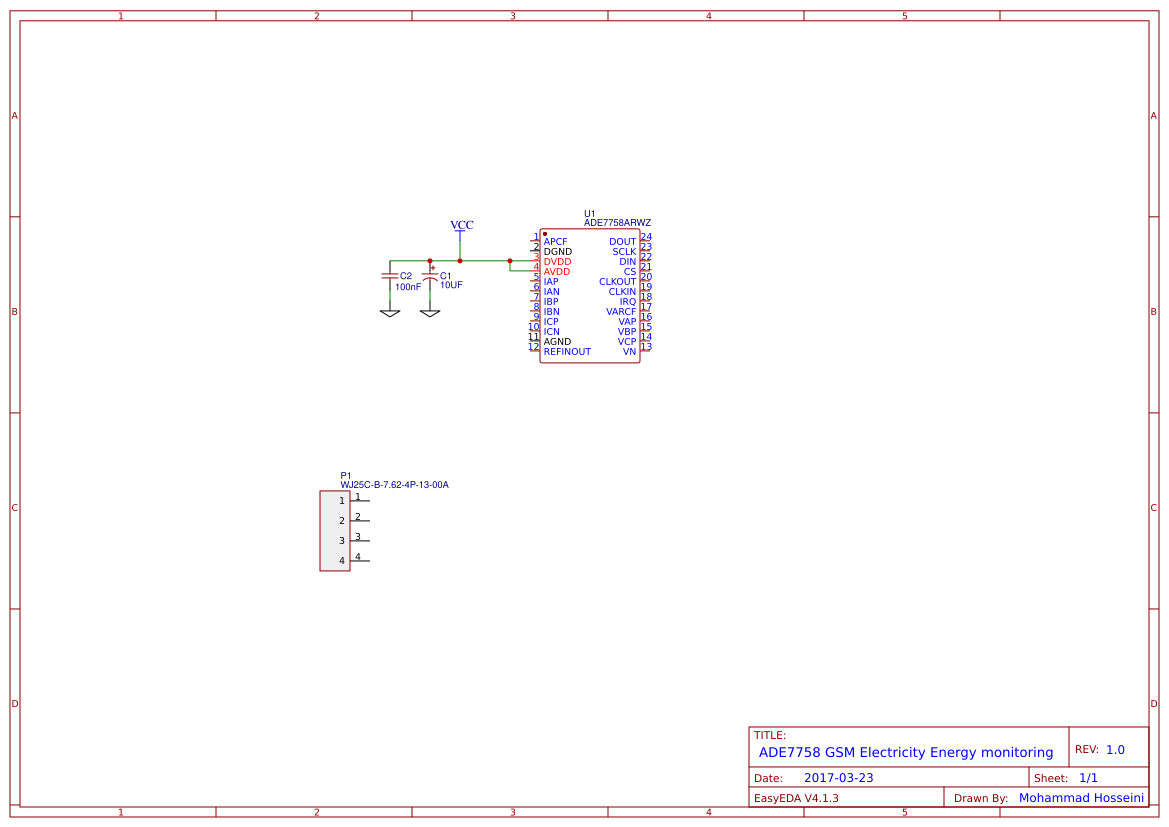The image size is (1169, 827).
Task: Select the ADE7758ARWZ component symbol U1
Action: (590, 295)
